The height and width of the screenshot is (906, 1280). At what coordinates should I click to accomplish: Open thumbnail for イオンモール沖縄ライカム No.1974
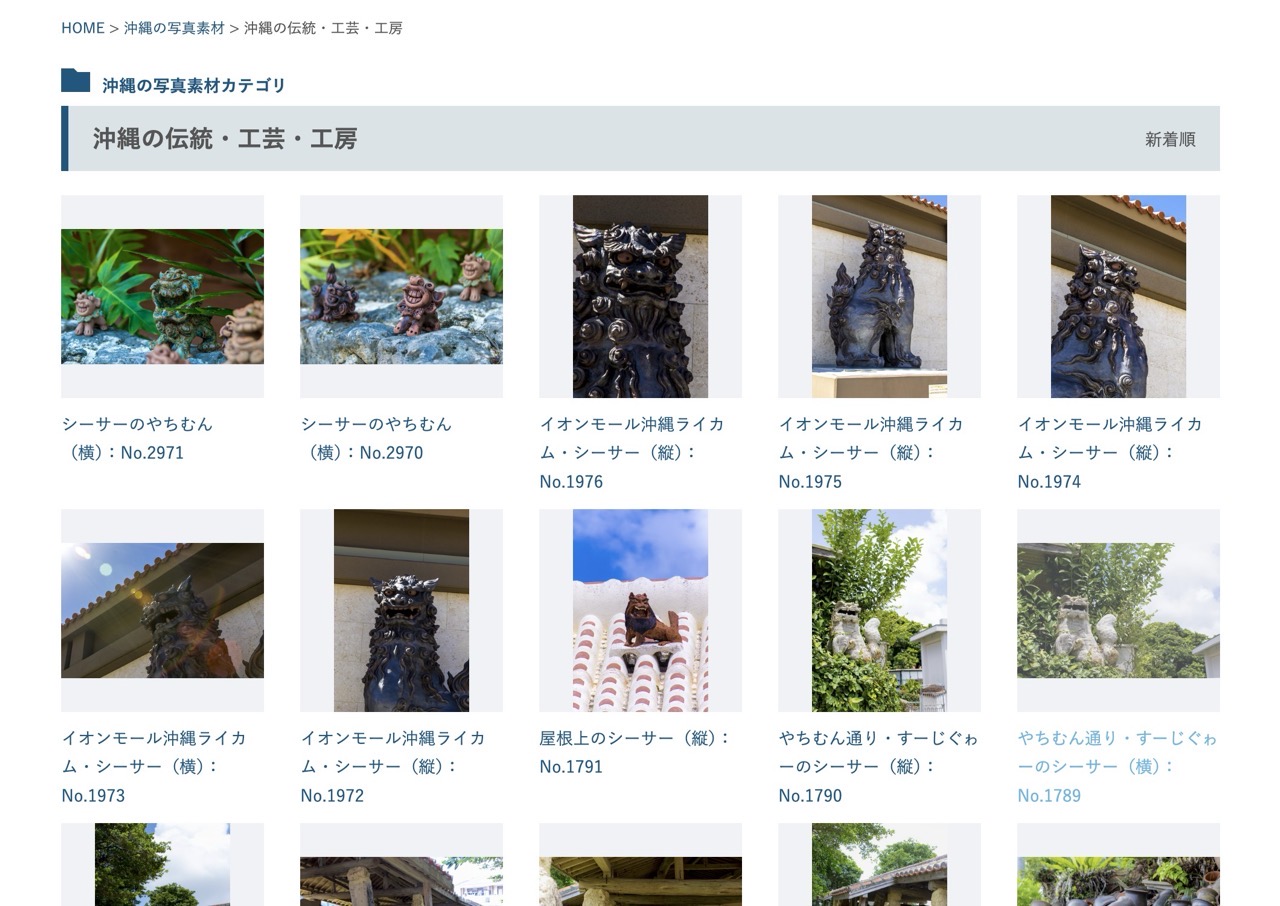tap(1118, 296)
